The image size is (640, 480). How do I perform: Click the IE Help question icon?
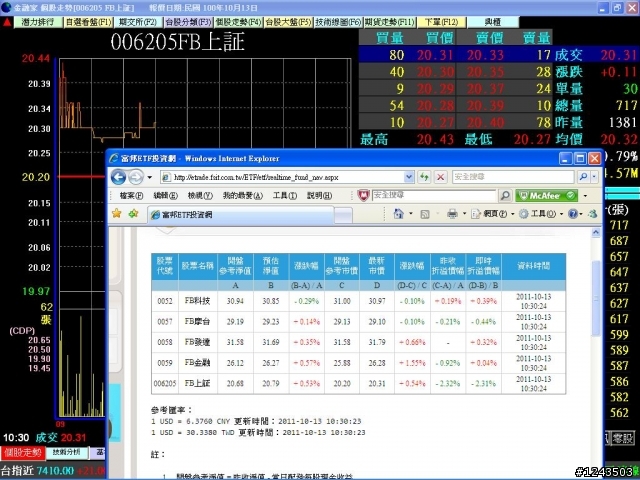pos(573,214)
